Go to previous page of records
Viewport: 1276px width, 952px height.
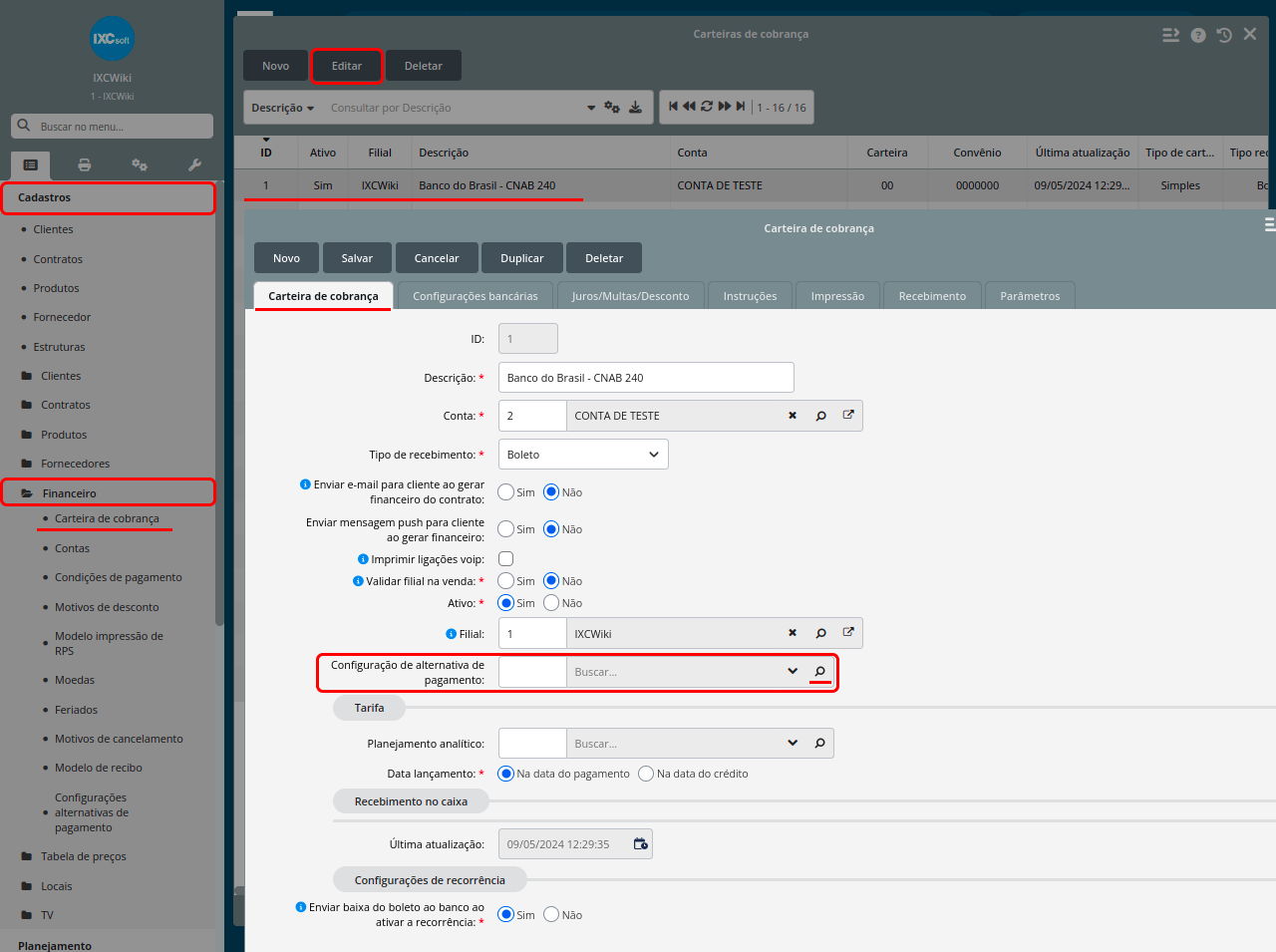click(689, 107)
